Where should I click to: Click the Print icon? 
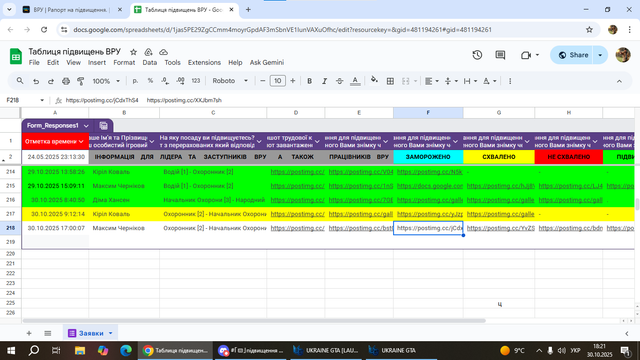click(x=66, y=81)
